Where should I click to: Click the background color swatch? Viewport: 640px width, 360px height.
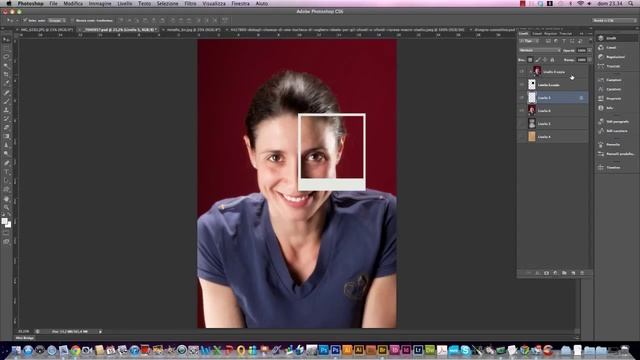click(x=9, y=224)
